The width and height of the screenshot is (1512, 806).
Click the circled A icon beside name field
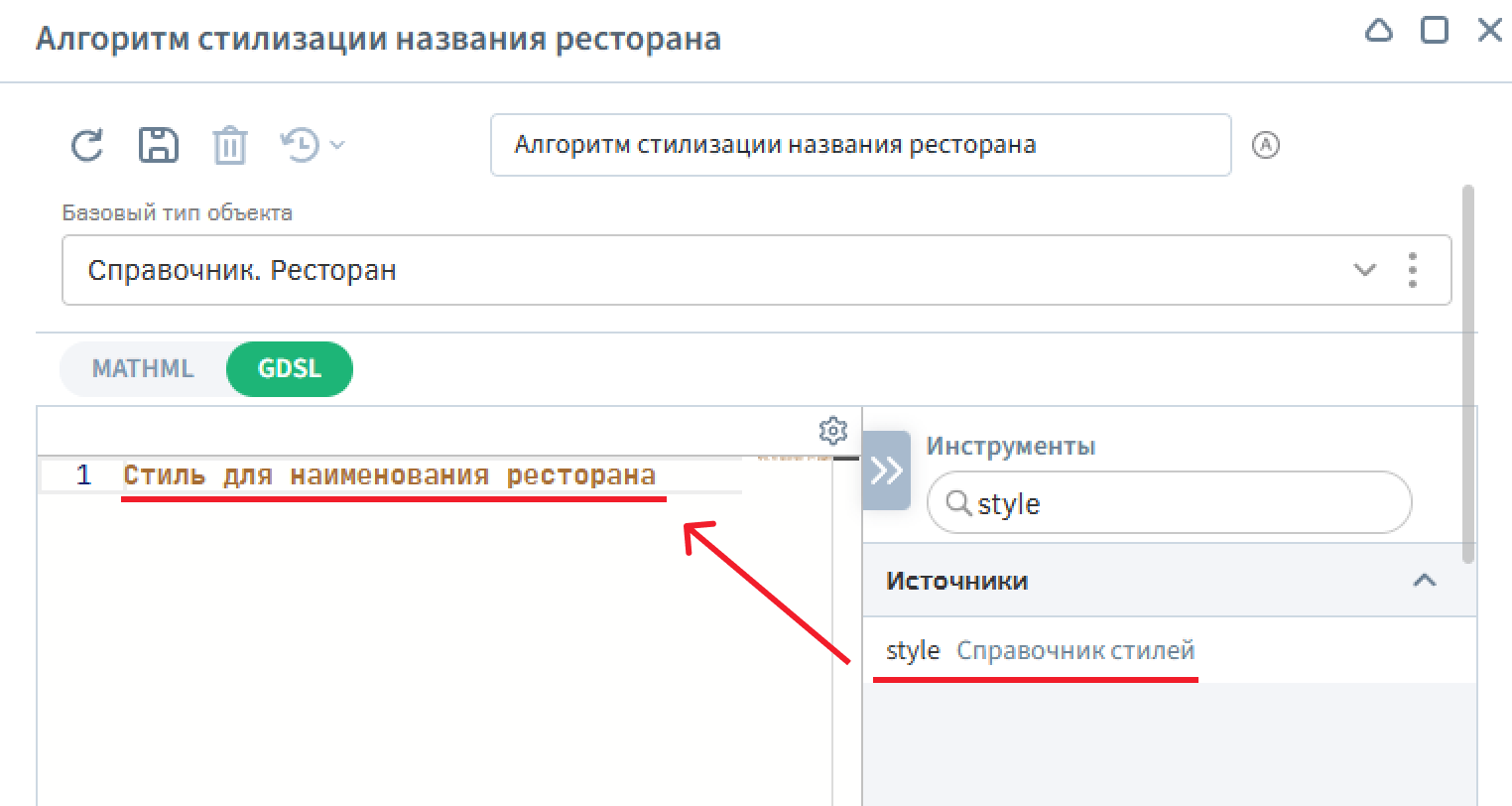1265,145
